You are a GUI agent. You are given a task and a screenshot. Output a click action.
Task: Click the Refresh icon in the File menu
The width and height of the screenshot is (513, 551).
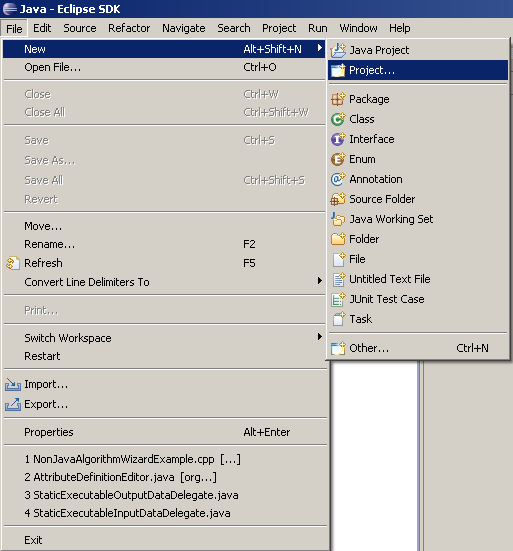click(x=13, y=263)
